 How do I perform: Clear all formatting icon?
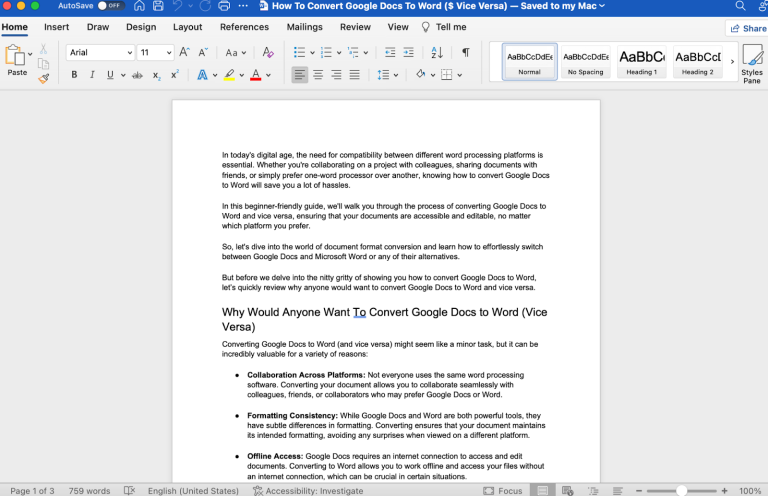tap(268, 52)
